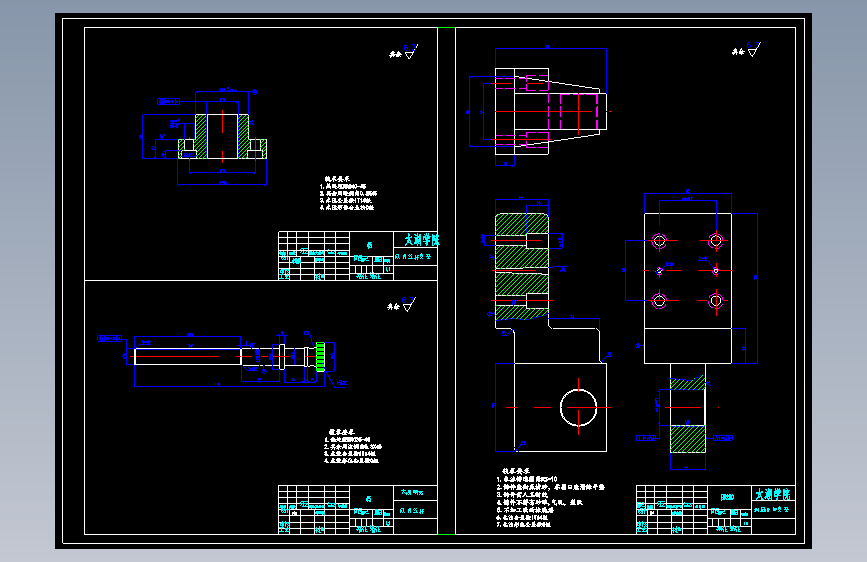
Task: Click the tolerance frame at the shaft's left end
Action: 109,339
